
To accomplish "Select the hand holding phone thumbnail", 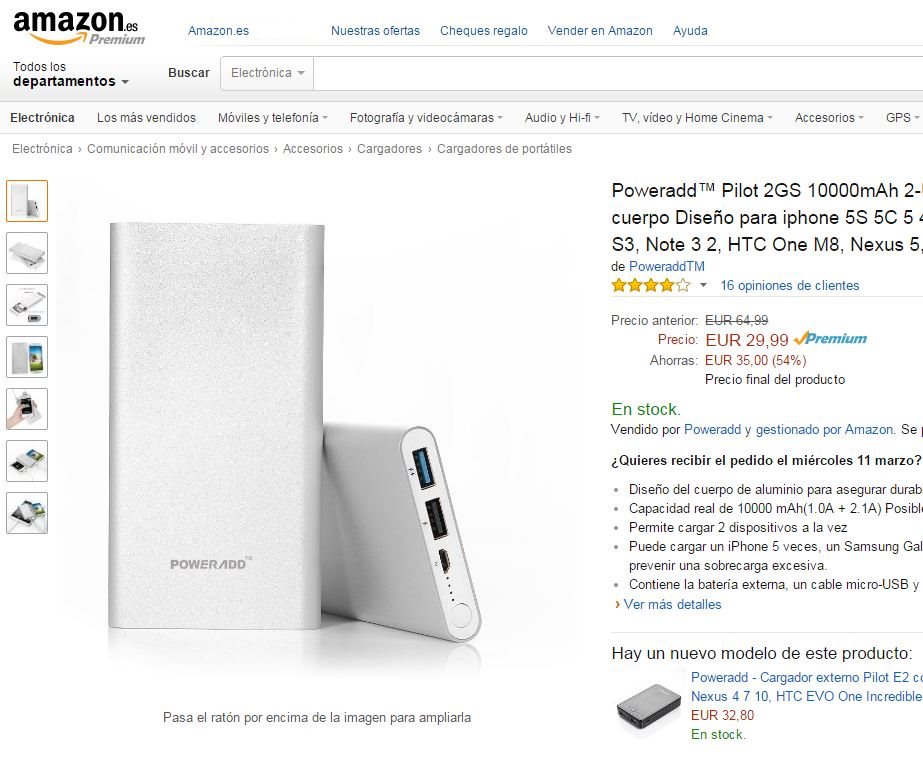I will click(x=27, y=409).
